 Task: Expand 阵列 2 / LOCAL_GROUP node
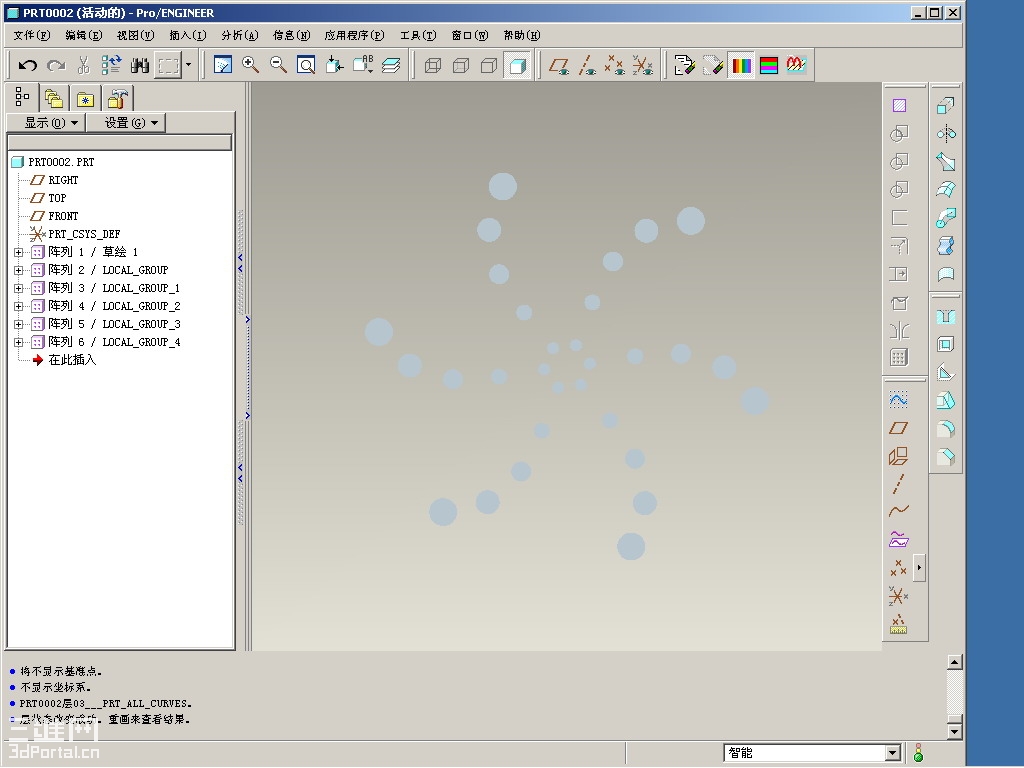tap(18, 270)
